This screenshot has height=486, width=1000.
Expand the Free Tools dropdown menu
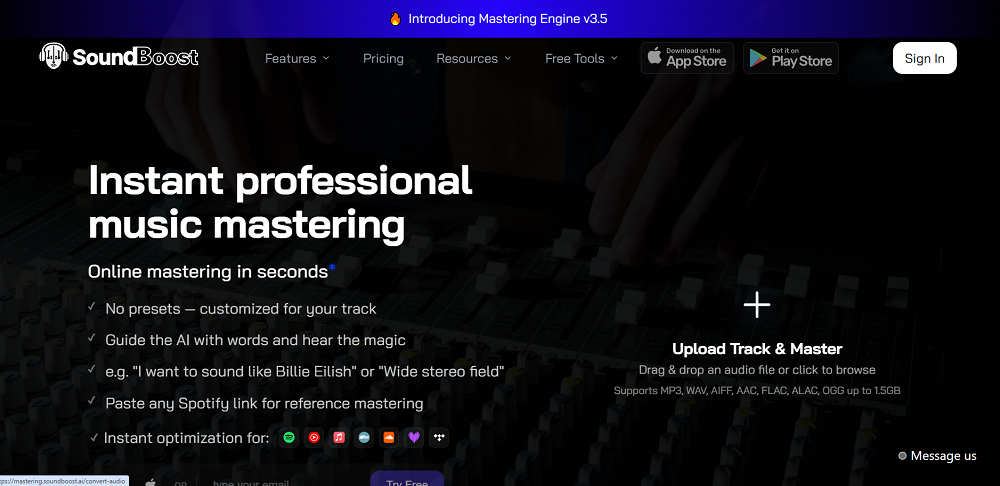pyautogui.click(x=582, y=58)
